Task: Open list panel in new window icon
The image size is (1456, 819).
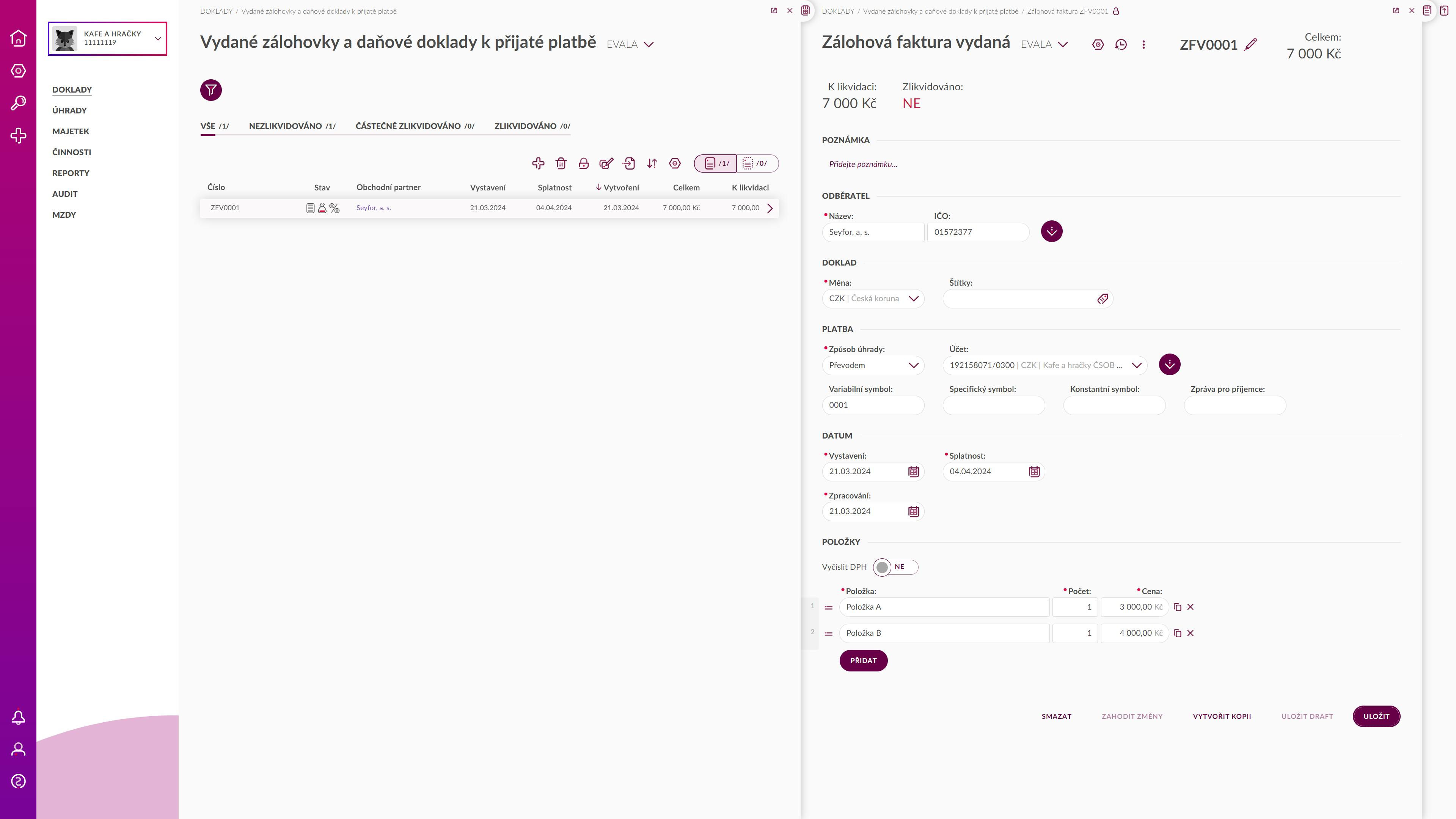Action: [x=774, y=10]
